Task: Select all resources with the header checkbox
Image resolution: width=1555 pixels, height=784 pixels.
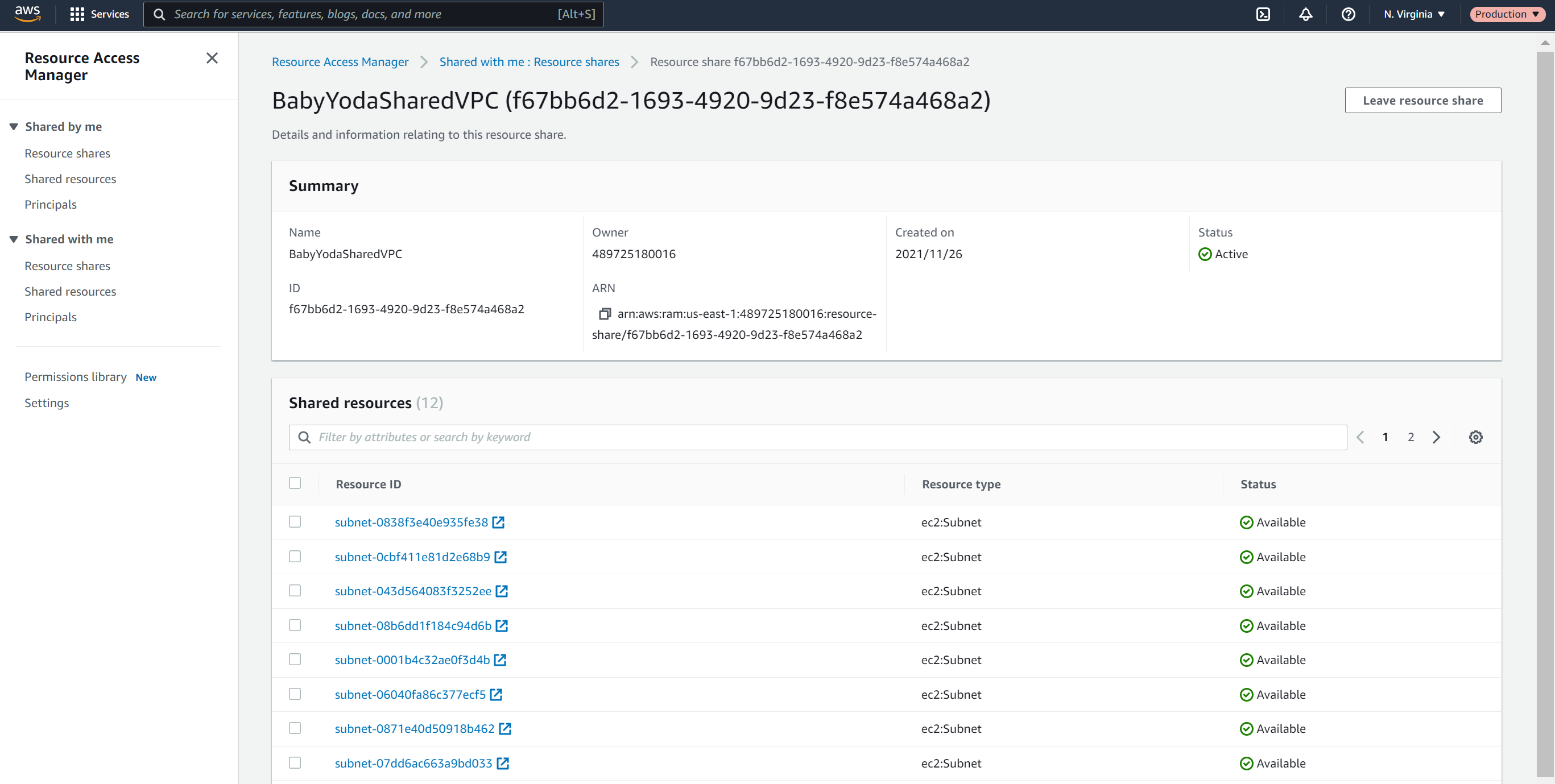Action: click(295, 483)
